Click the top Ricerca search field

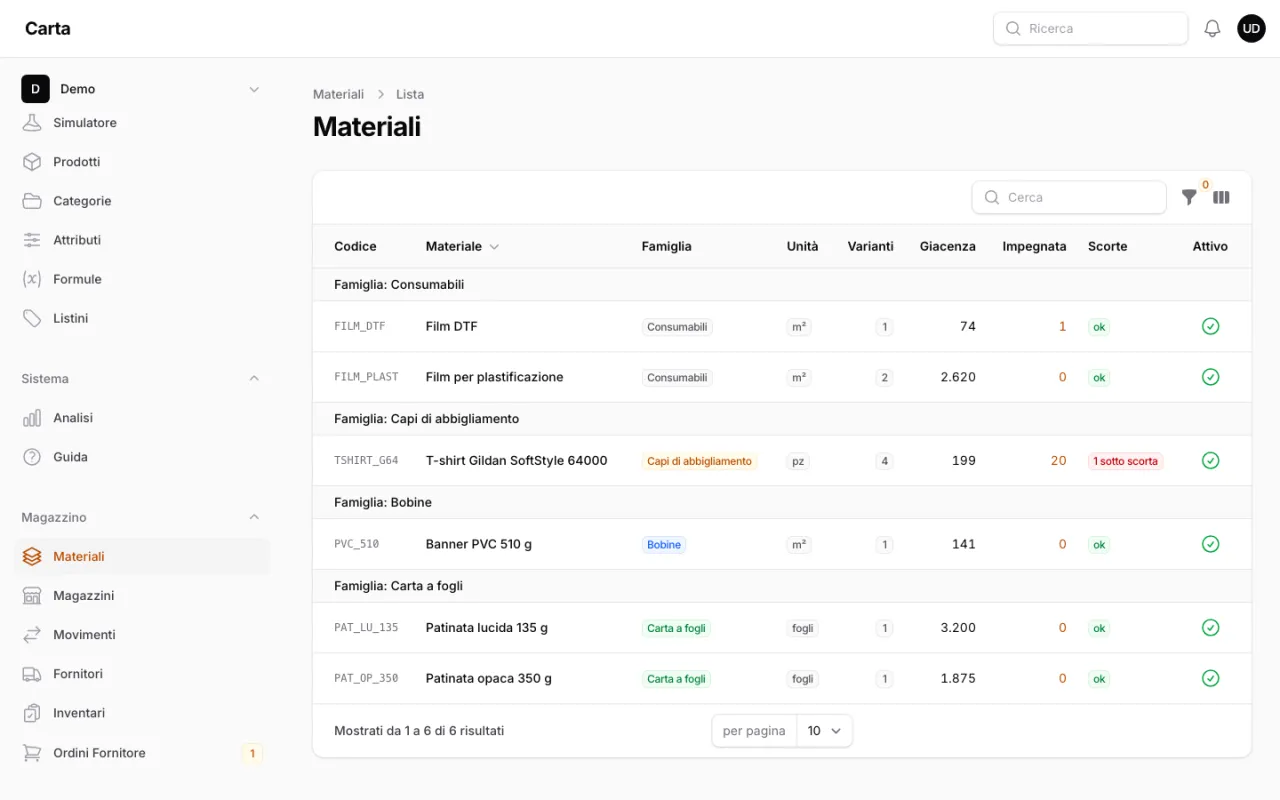pyautogui.click(x=1090, y=29)
